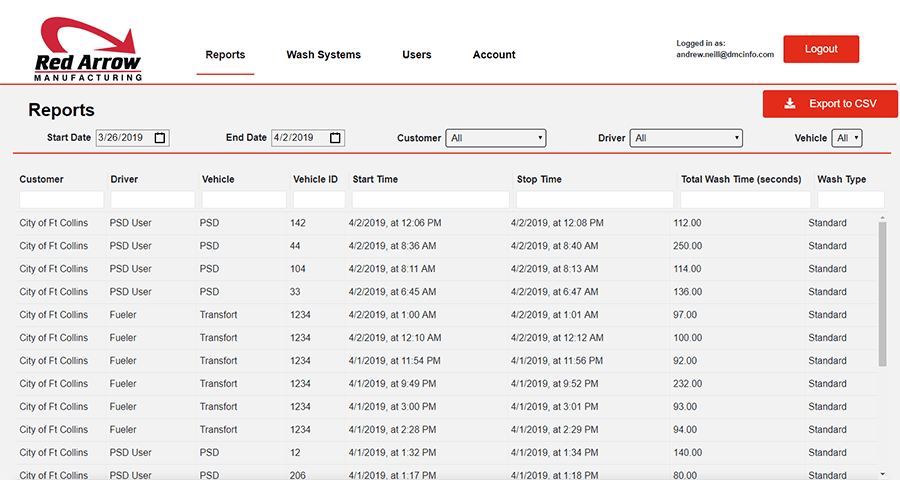900x480 pixels.
Task: Click the scrollbar up arrow in the table
Action: (x=882, y=218)
